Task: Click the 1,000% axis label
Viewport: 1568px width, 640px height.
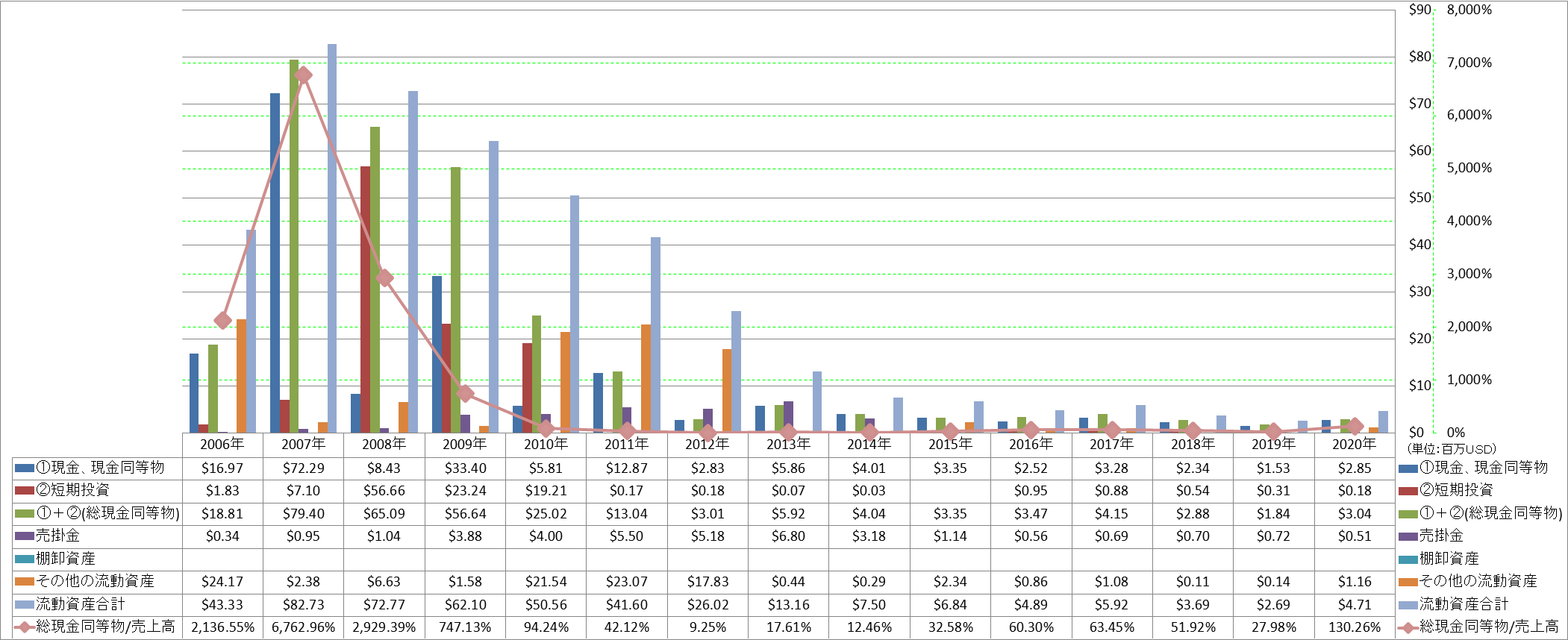Action: click(x=1469, y=380)
